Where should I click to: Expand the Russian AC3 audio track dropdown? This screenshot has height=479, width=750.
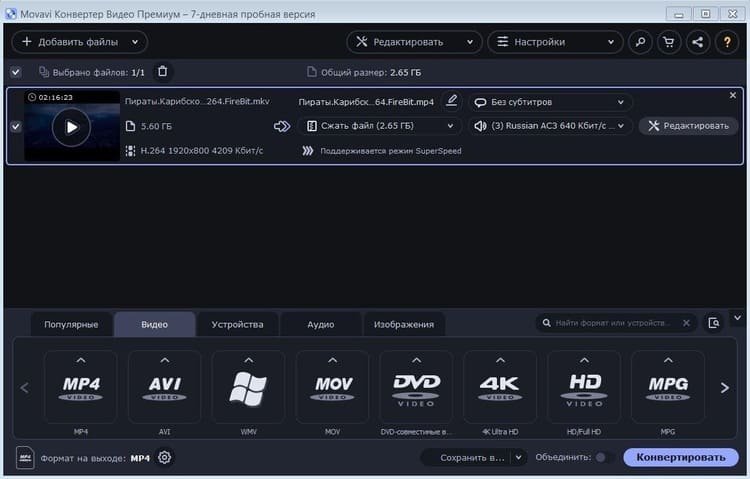(x=550, y=126)
